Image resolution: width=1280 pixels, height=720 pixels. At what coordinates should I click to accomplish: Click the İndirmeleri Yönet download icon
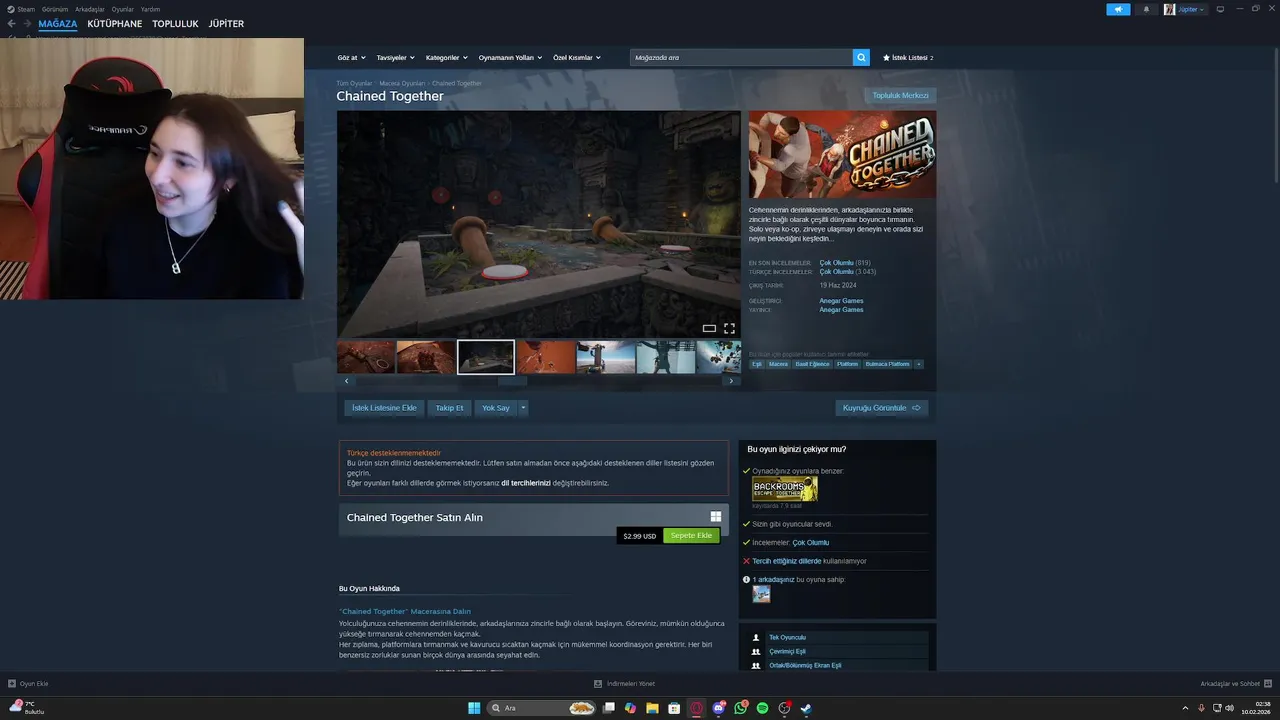(598, 684)
